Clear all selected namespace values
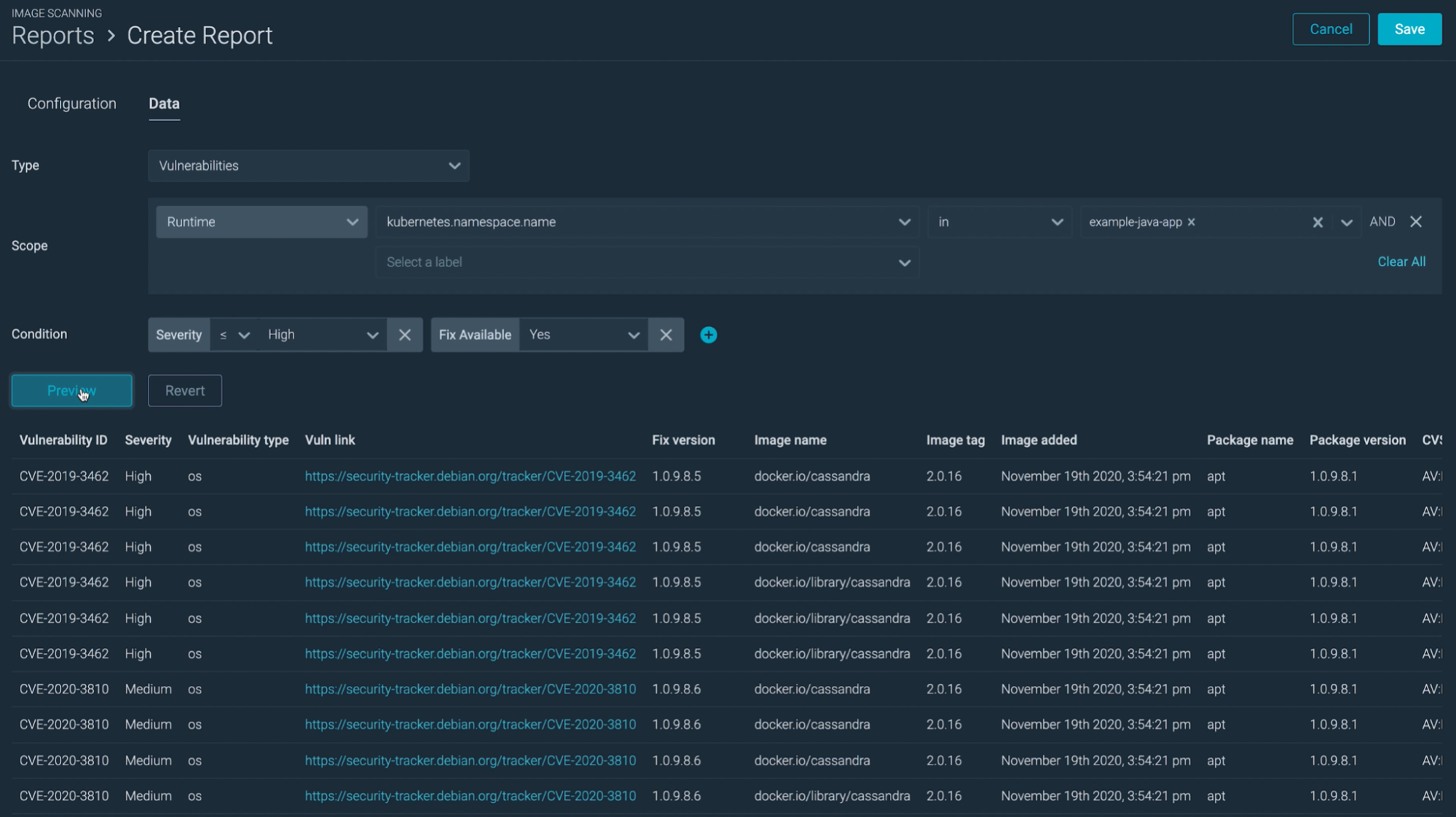Image resolution: width=1456 pixels, height=817 pixels. tap(1317, 222)
